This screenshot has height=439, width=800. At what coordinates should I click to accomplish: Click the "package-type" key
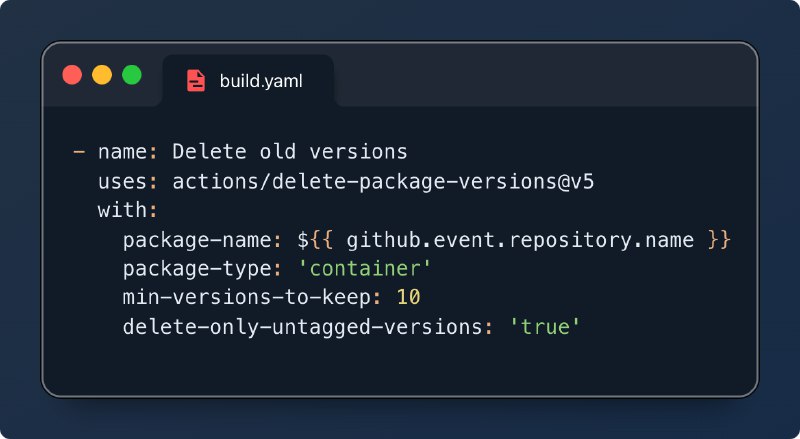pyautogui.click(x=203, y=269)
